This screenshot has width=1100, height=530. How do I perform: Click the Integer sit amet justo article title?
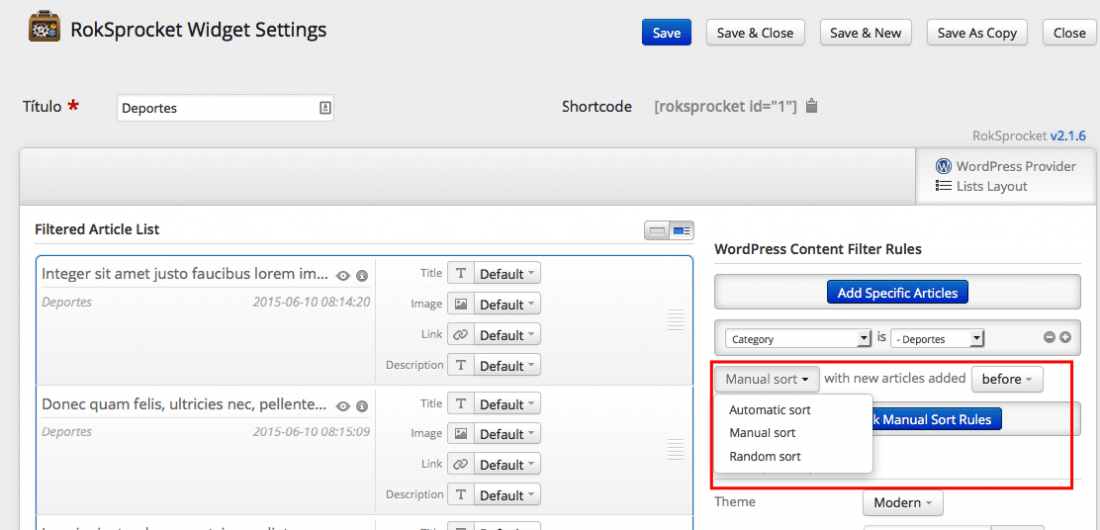(x=185, y=274)
